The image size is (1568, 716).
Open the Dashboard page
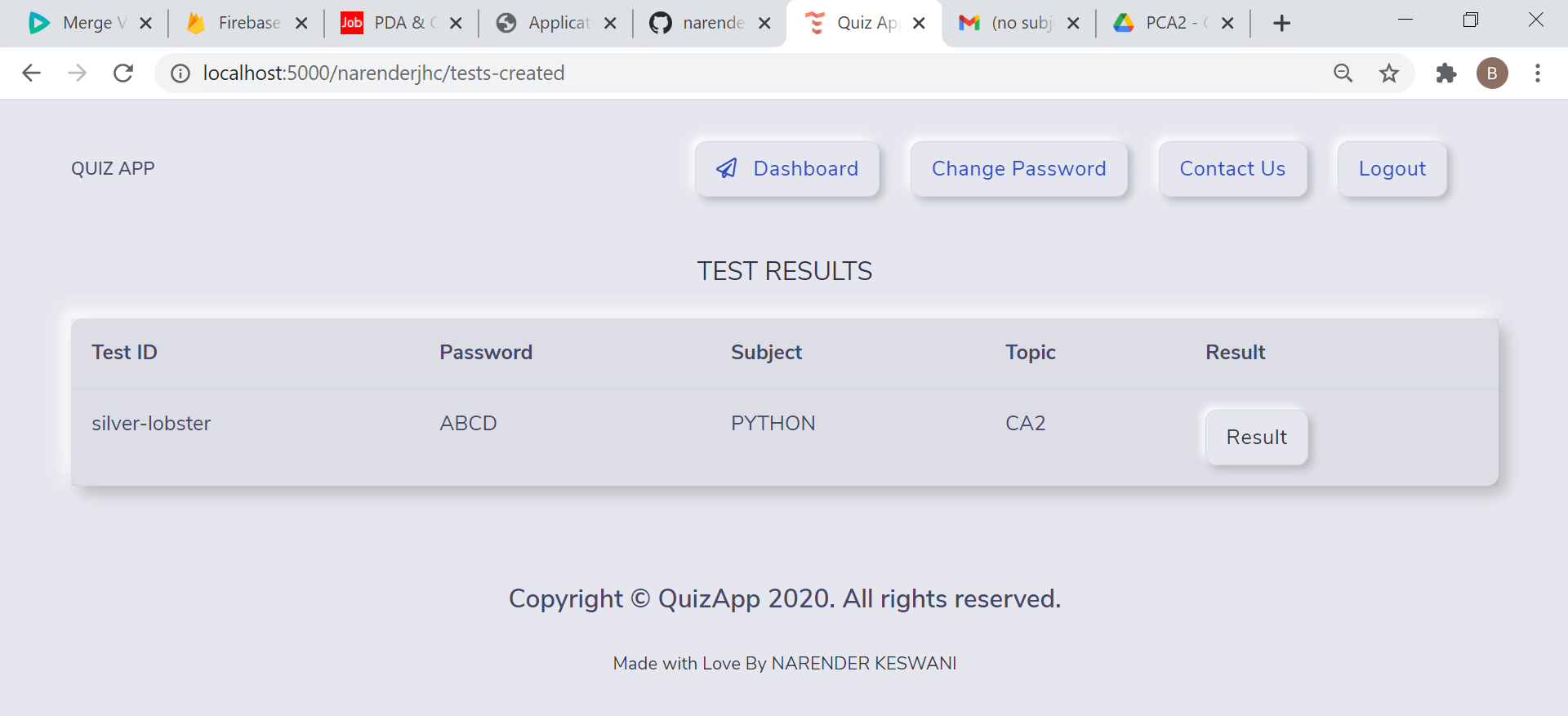[x=787, y=169]
